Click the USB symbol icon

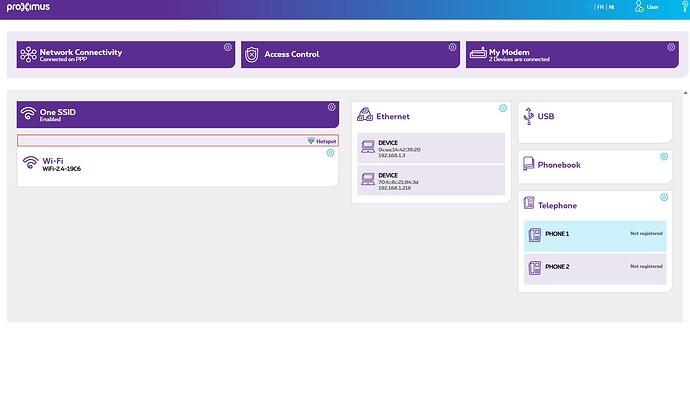[529, 116]
